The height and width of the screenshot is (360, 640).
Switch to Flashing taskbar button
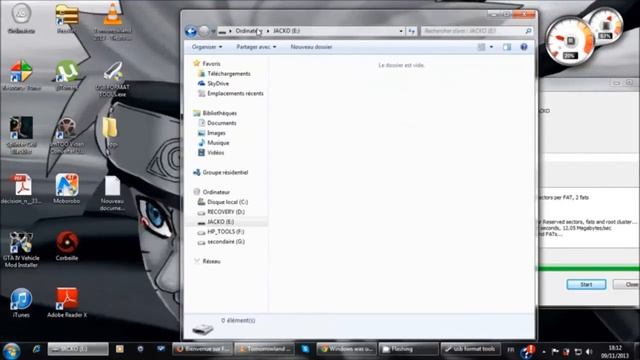point(409,349)
